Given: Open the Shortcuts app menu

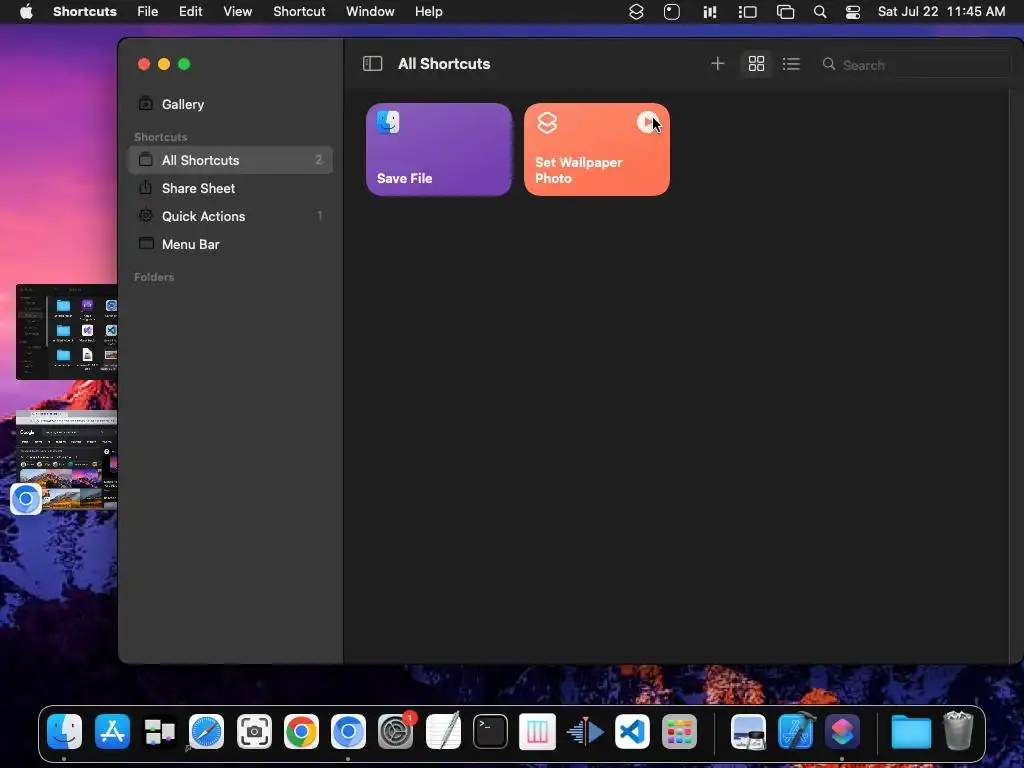Looking at the screenshot, I should [x=85, y=11].
